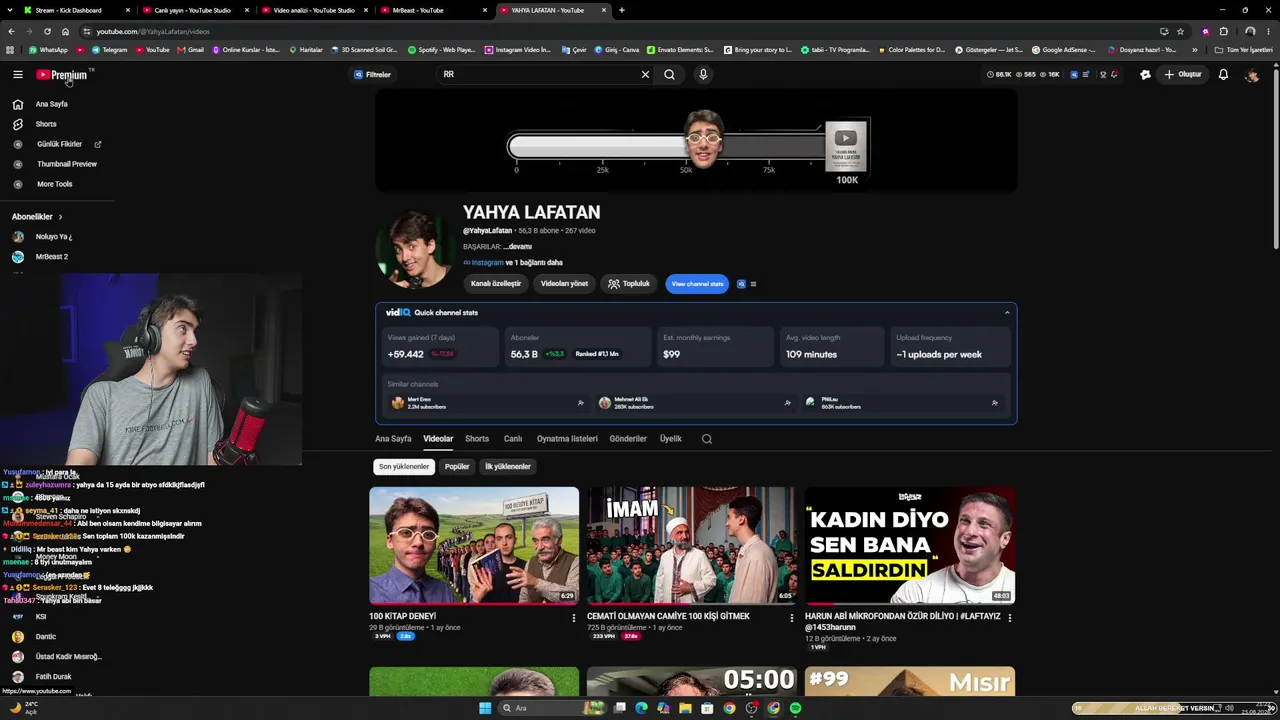The width and height of the screenshot is (1280, 720).
Task: Open YouTube notifications bell
Action: click(x=1223, y=75)
